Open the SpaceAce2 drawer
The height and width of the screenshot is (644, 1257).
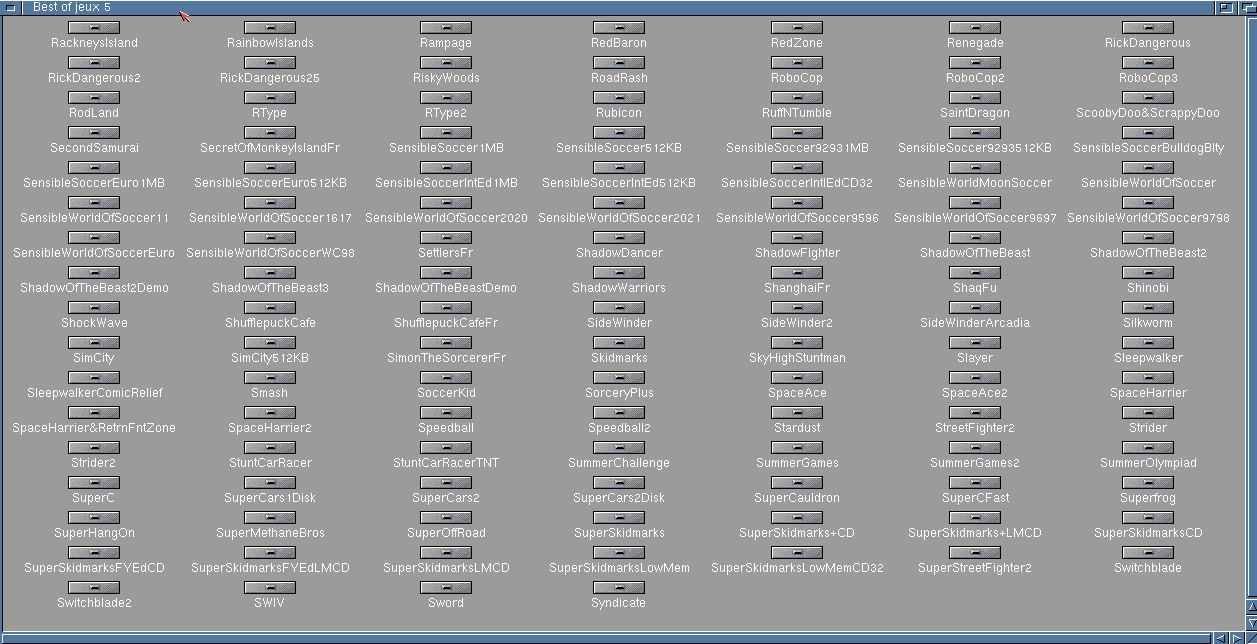click(x=974, y=378)
